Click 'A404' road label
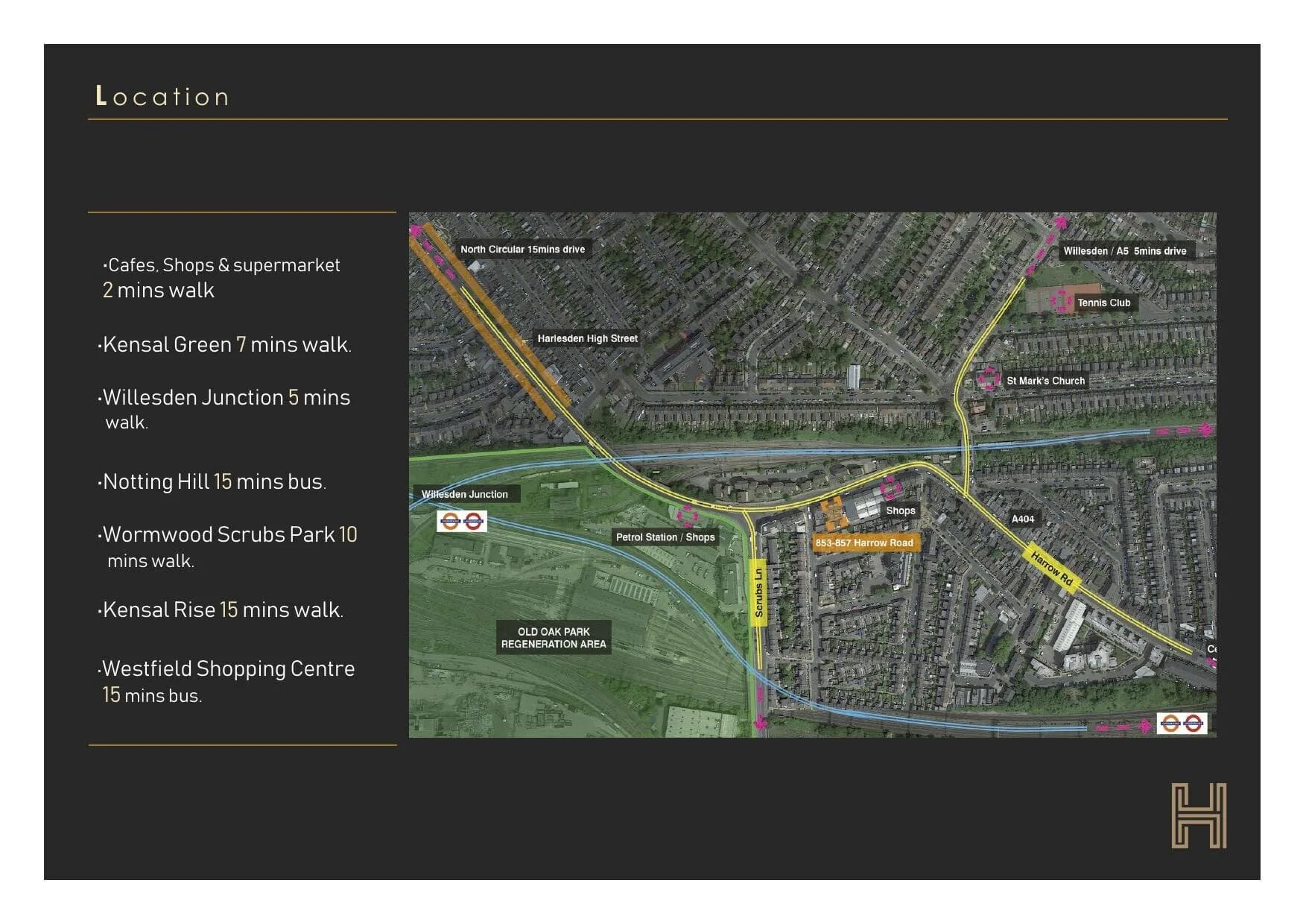Viewport: 1306px width, 924px height. (x=1023, y=519)
